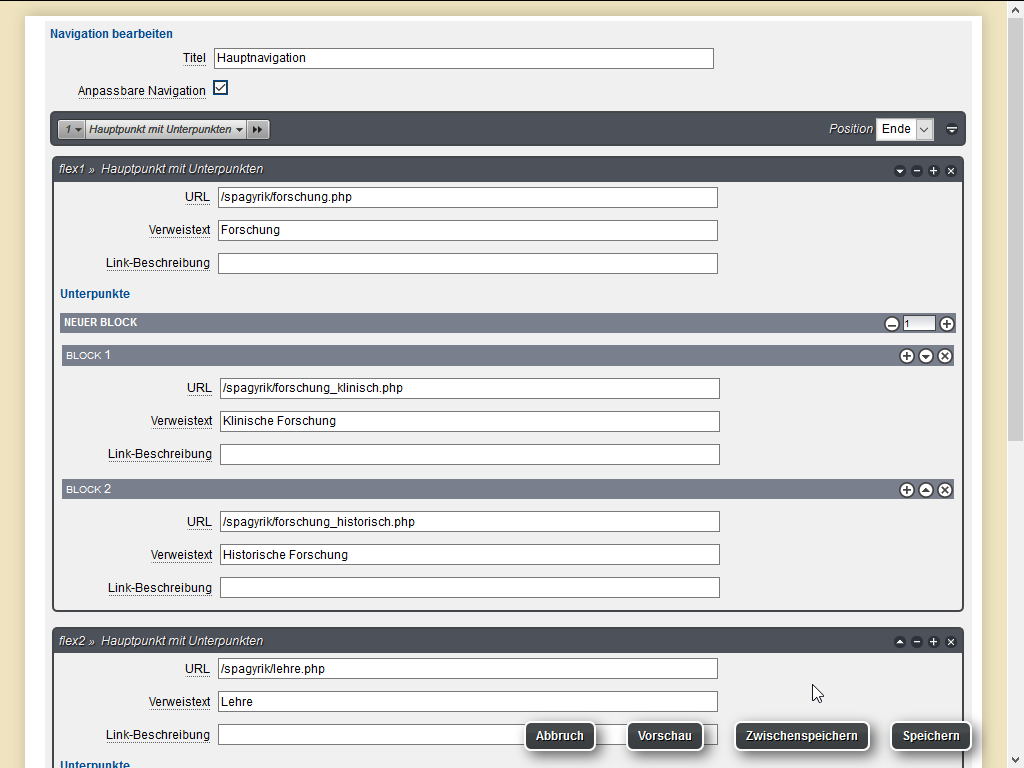Move Block 2 up
Image resolution: width=1024 pixels, height=768 pixels.
tap(926, 490)
